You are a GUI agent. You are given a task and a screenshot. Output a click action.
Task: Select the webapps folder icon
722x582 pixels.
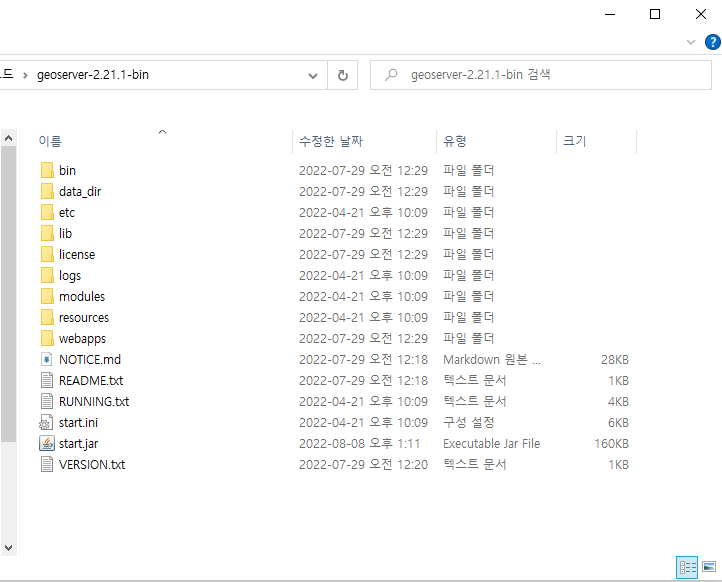coord(47,338)
